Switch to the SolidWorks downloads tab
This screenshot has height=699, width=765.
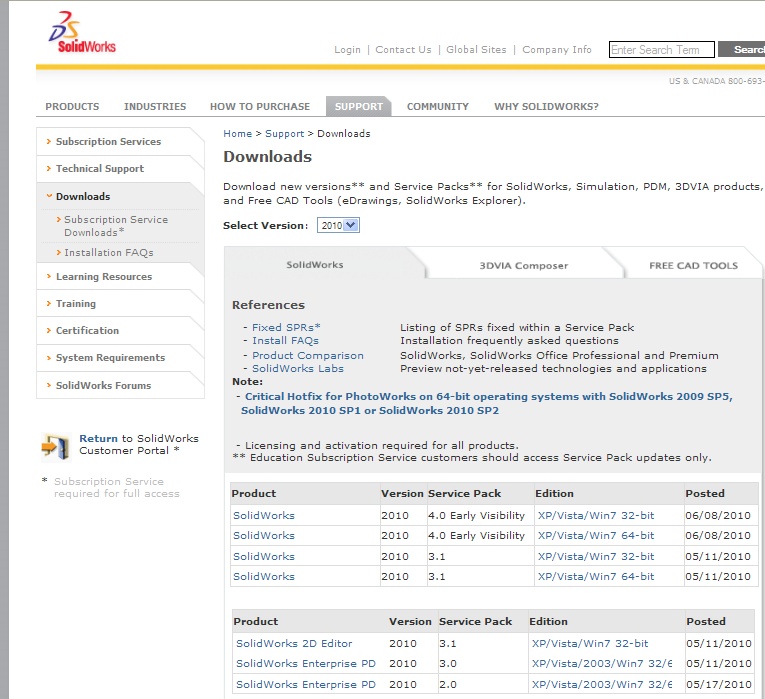click(x=315, y=265)
